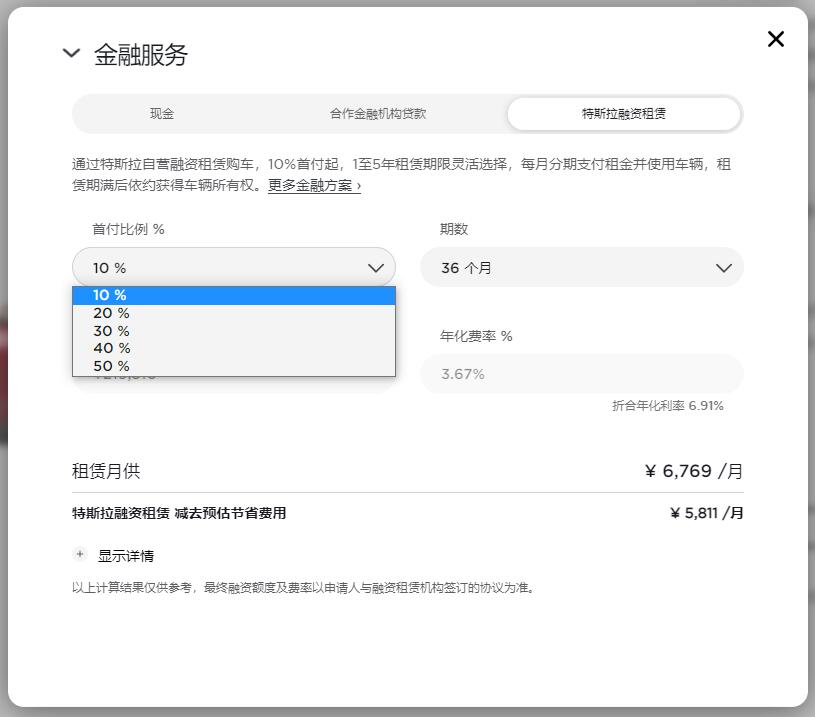Select 50 % as the down payment ratio
The width and height of the screenshot is (815, 717).
(x=112, y=366)
